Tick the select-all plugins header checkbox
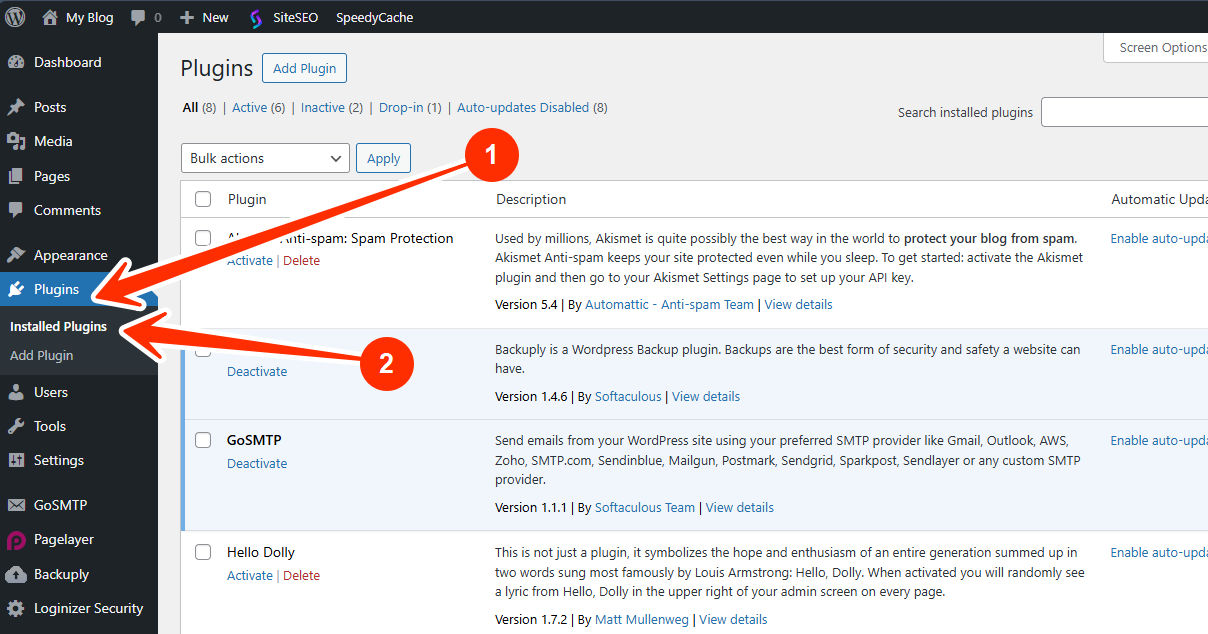 point(203,199)
